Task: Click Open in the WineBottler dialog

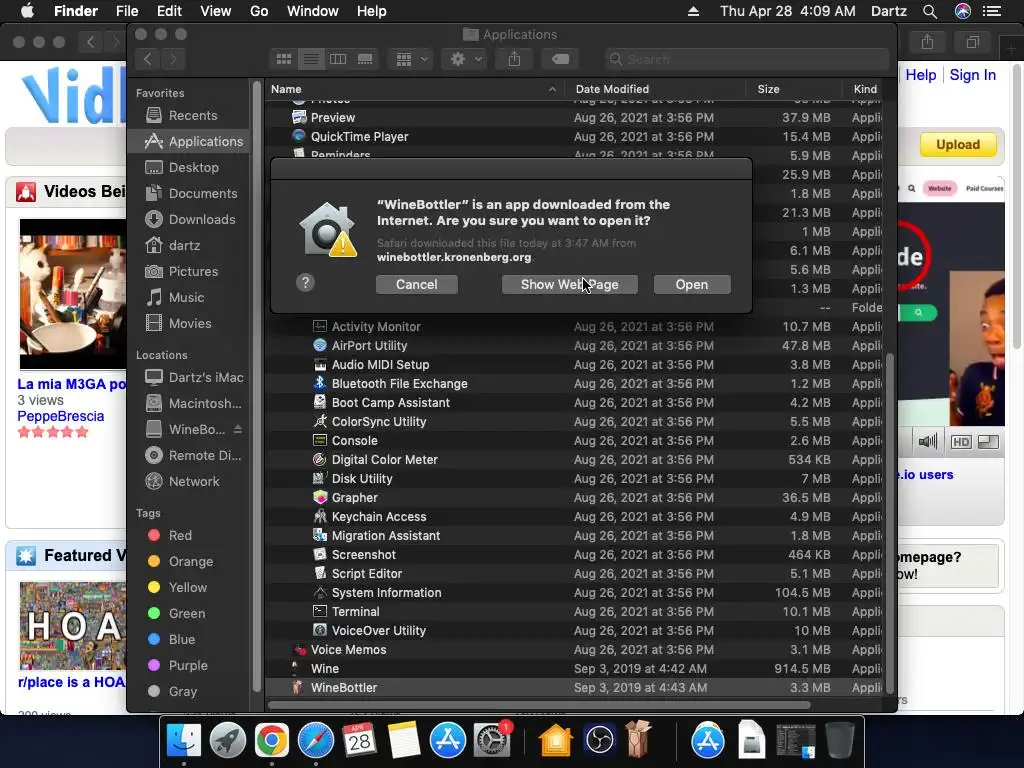Action: coord(692,284)
